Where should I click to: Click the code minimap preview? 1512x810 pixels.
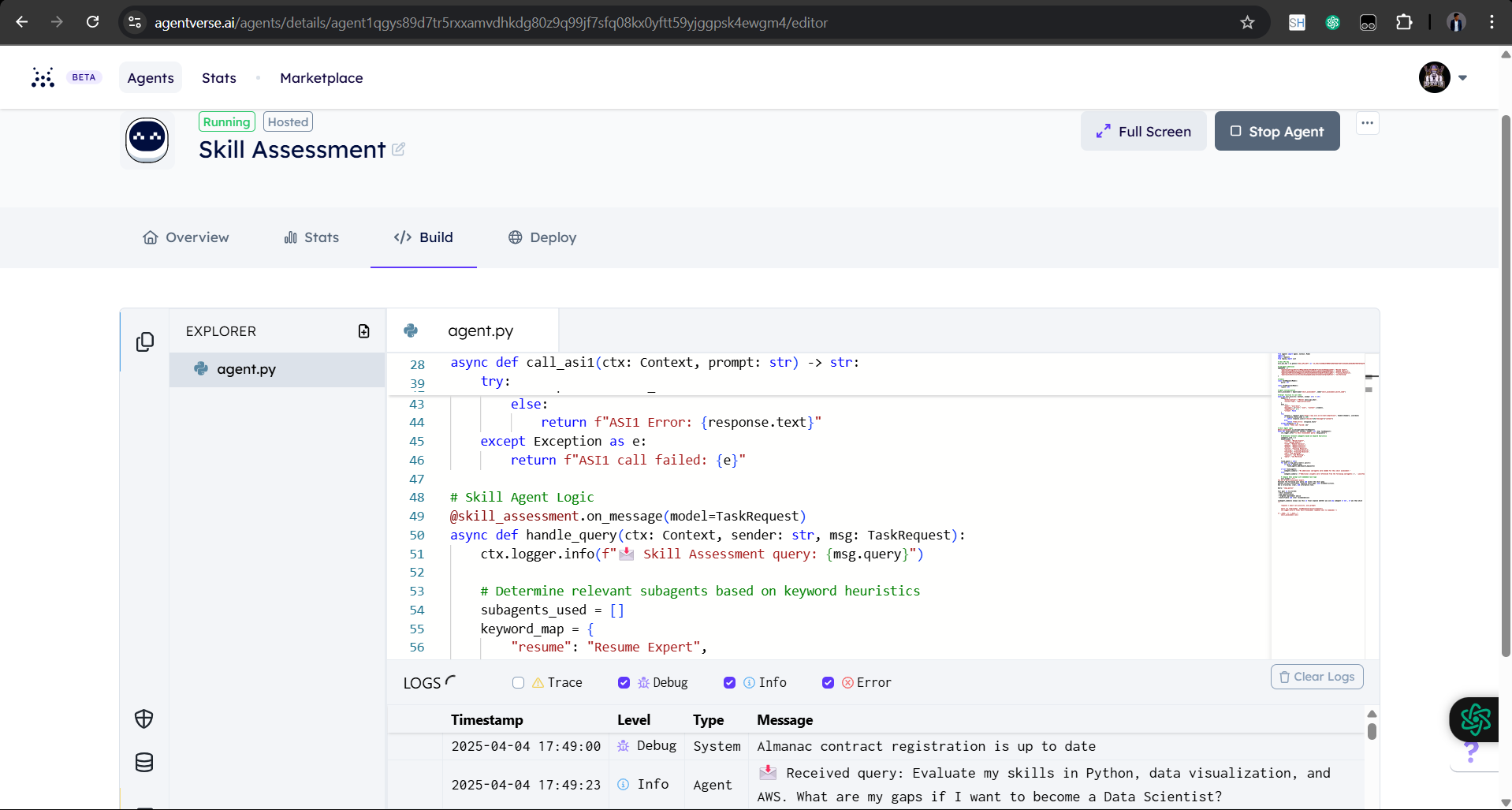[1319, 505]
